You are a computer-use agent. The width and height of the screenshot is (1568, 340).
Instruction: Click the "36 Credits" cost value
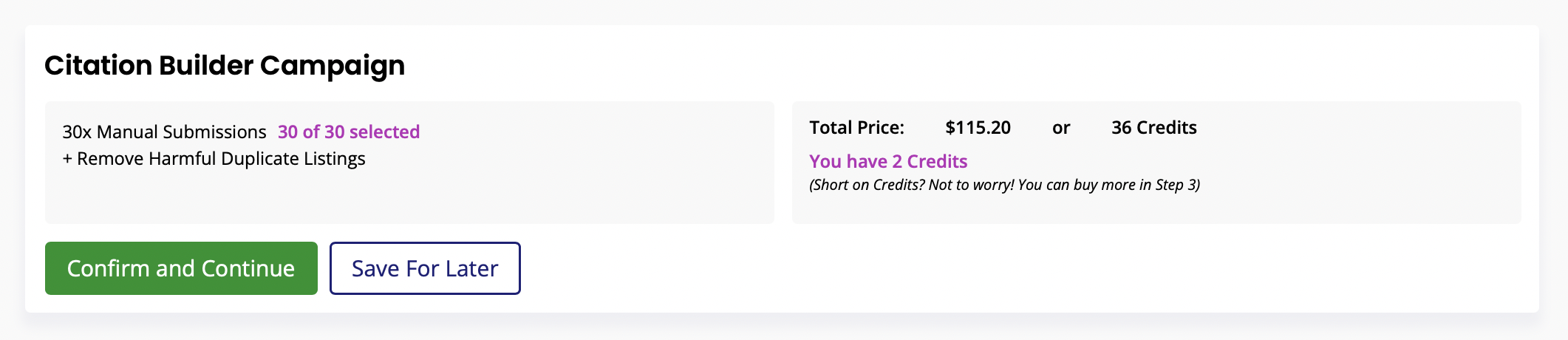tap(1153, 128)
